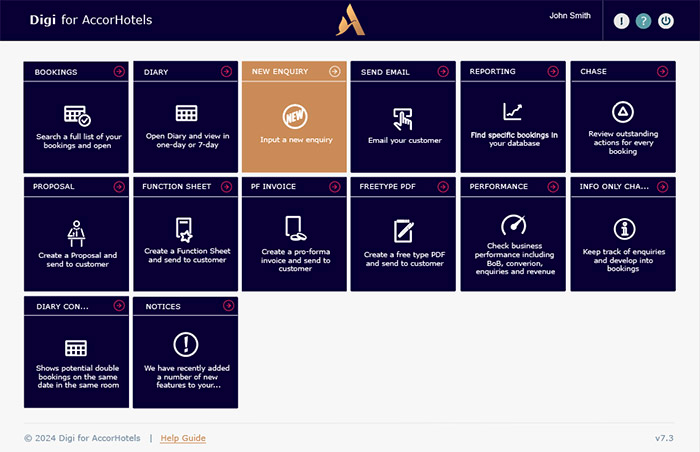
Task: Click the Function Sheet star document icon
Action: click(x=184, y=230)
